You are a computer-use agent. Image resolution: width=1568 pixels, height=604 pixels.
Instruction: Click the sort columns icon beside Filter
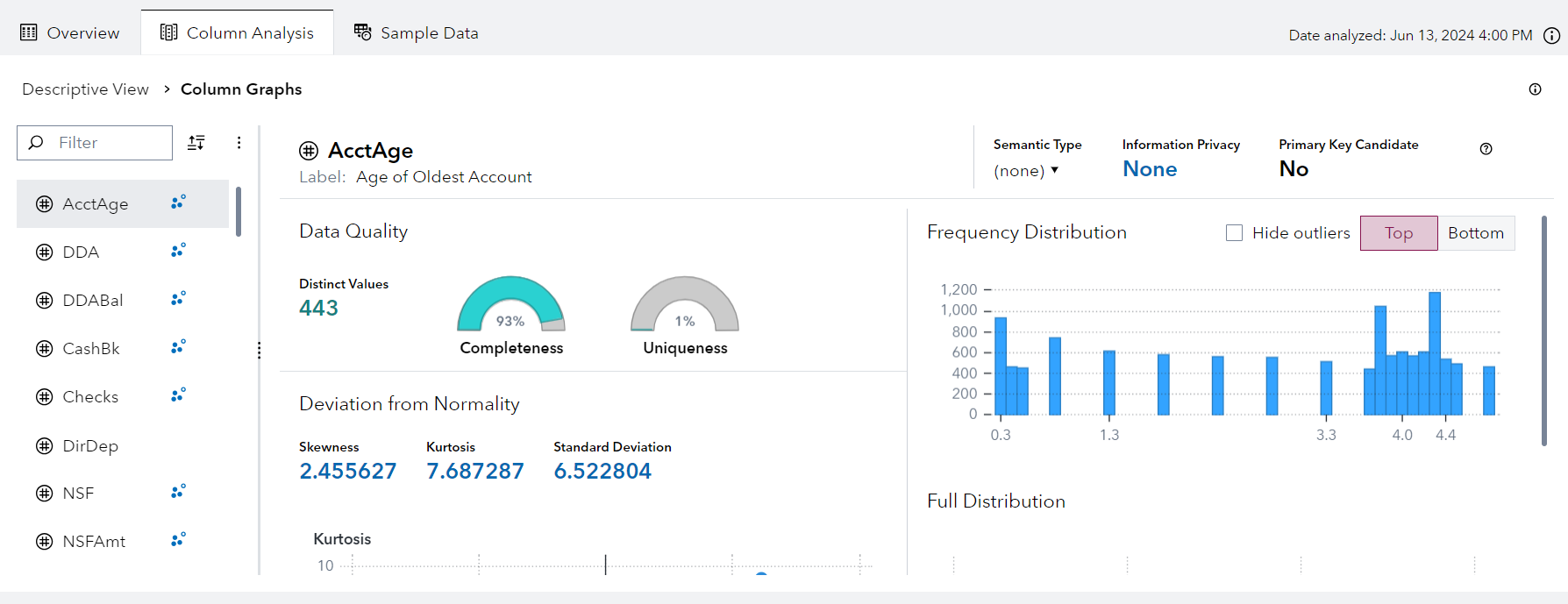coord(196,143)
